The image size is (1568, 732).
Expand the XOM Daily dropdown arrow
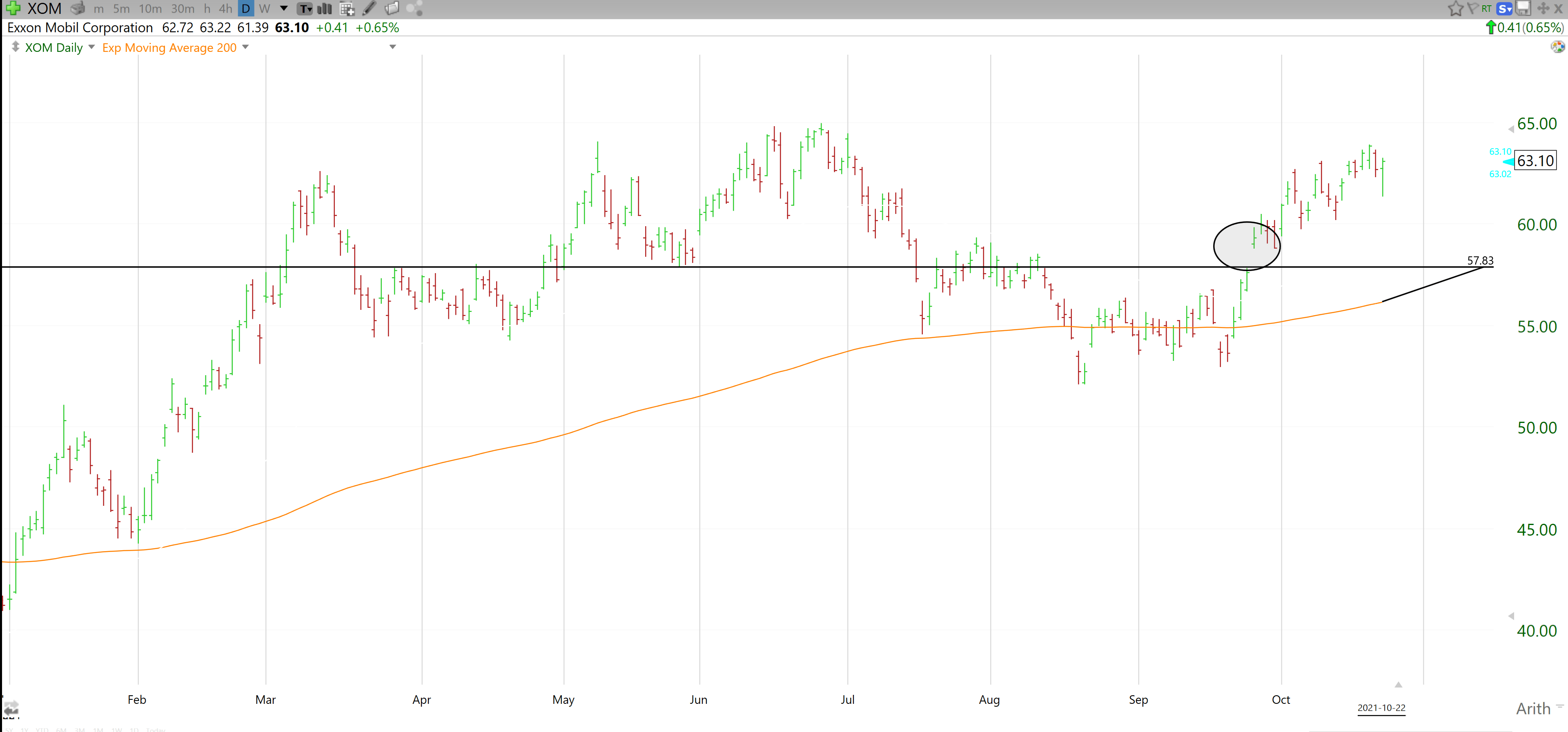(x=91, y=47)
